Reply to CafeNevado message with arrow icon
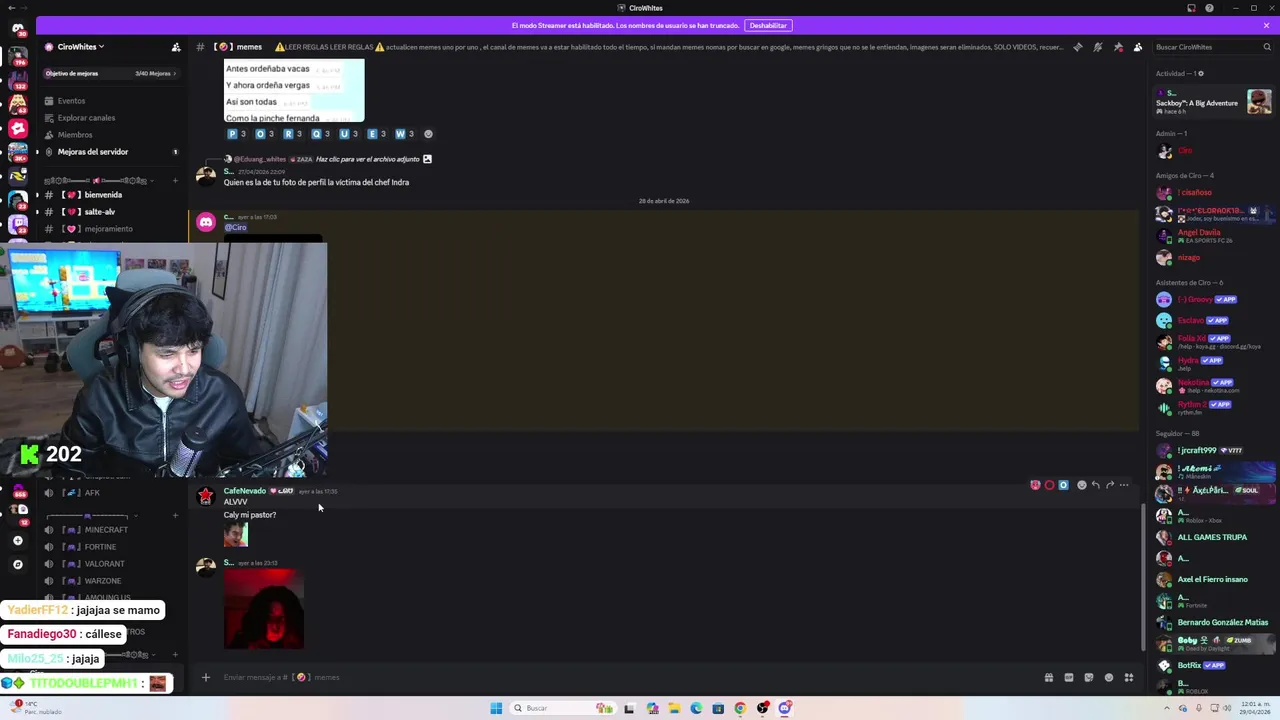1280x720 pixels. [x=1095, y=485]
